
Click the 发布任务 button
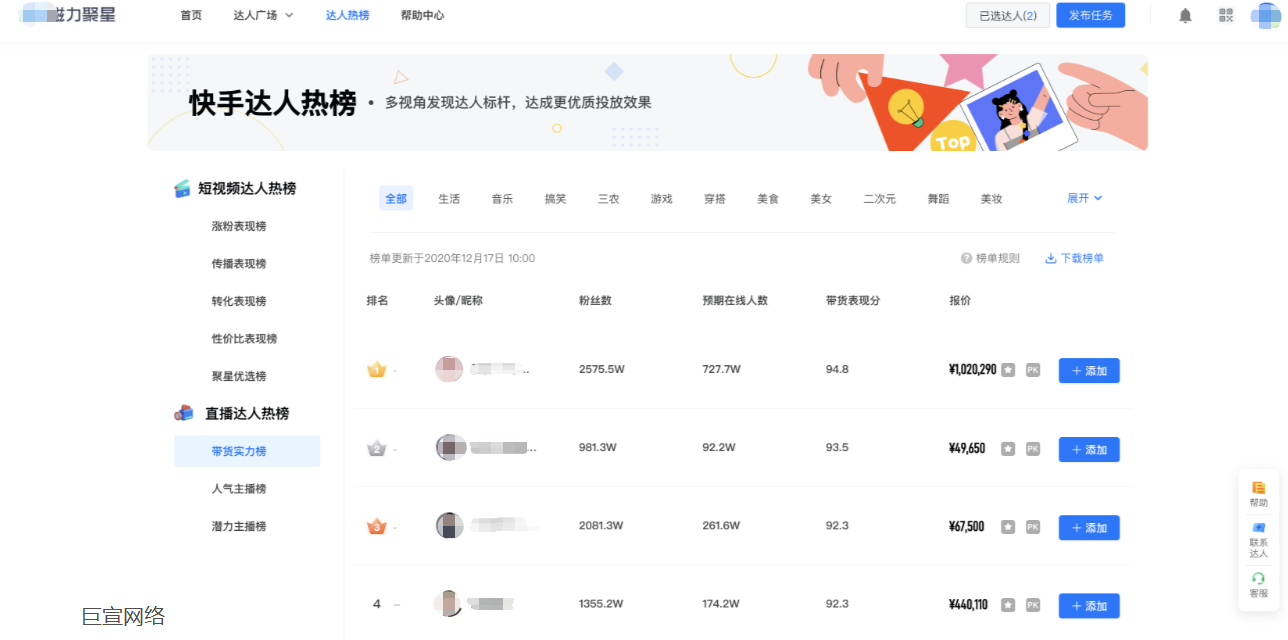pyautogui.click(x=1090, y=15)
